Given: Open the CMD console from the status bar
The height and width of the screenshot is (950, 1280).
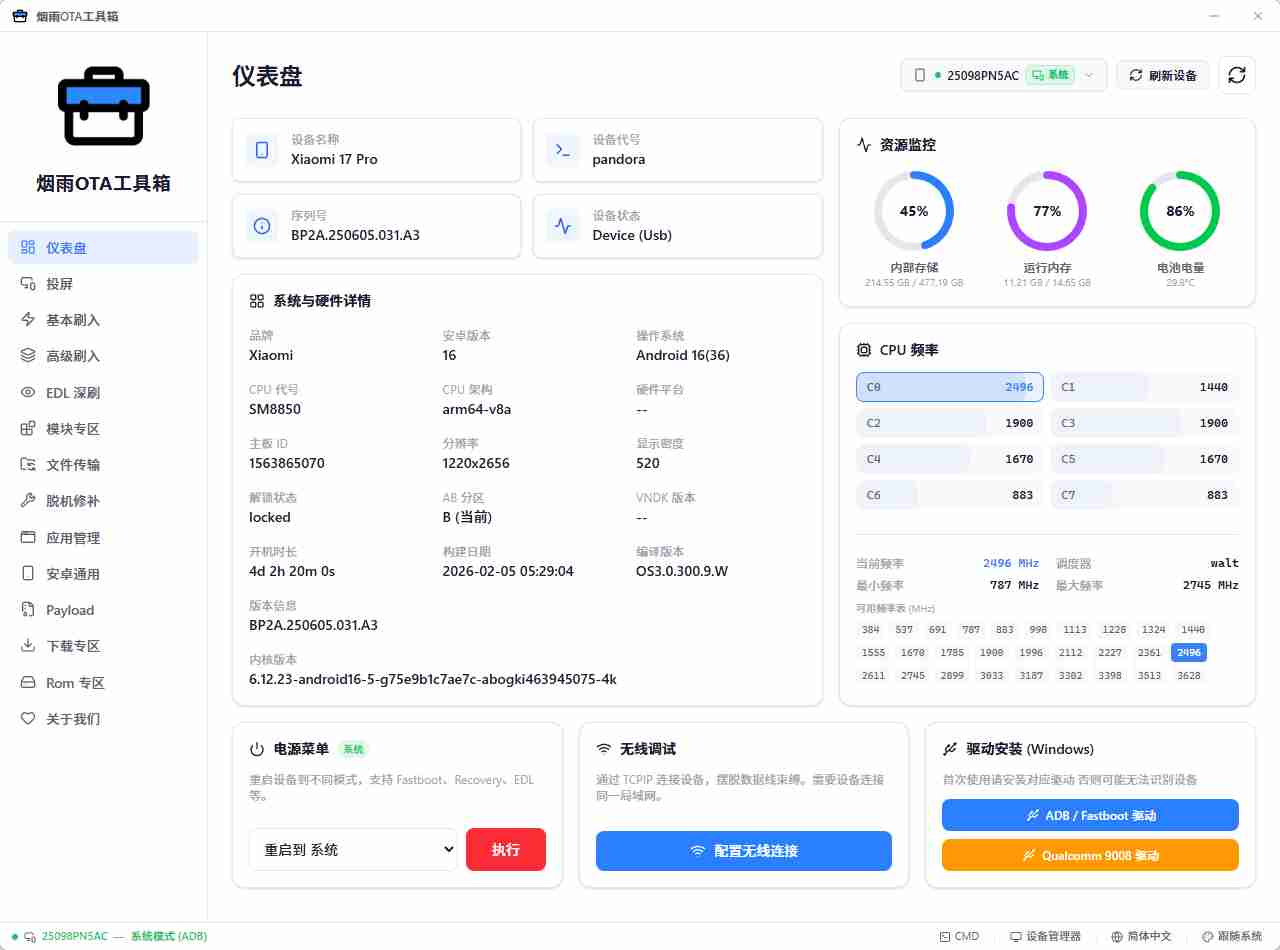Looking at the screenshot, I should click(959, 937).
